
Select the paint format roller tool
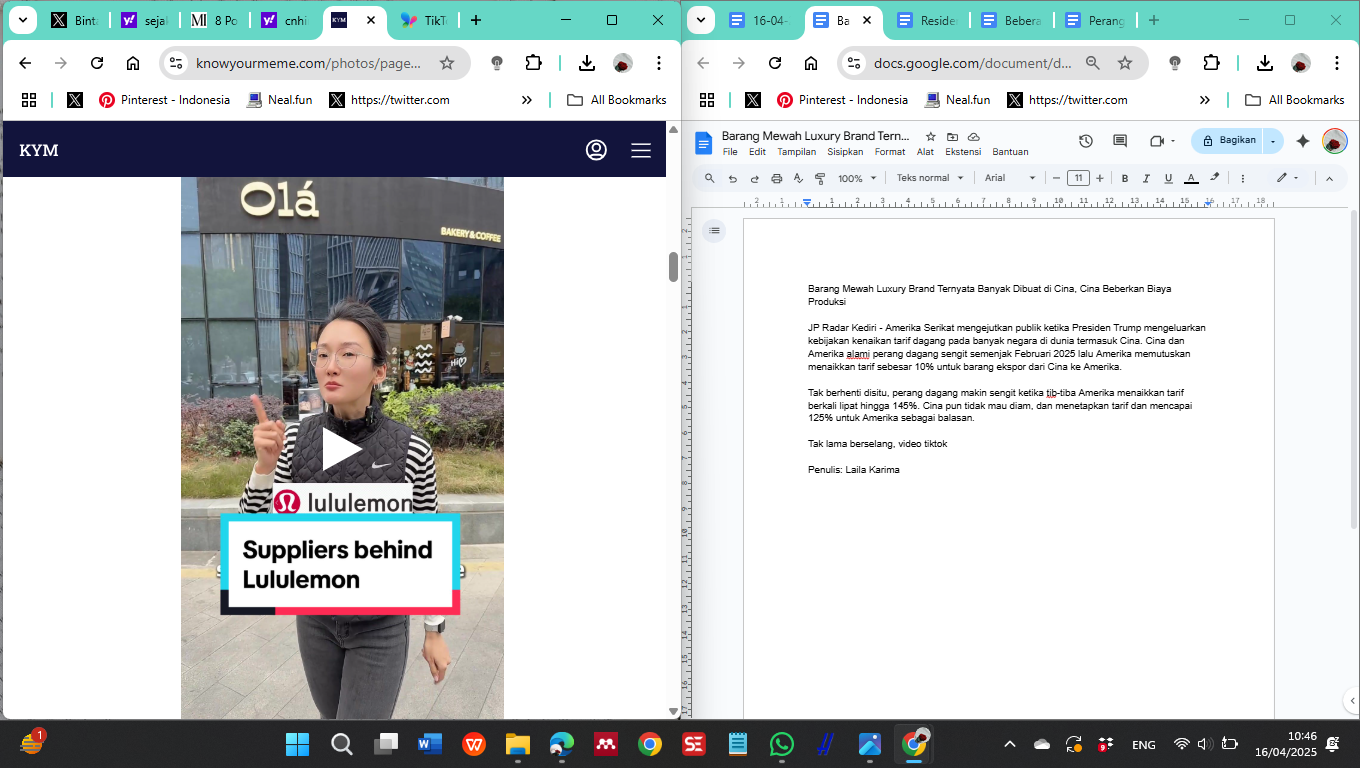pos(820,178)
